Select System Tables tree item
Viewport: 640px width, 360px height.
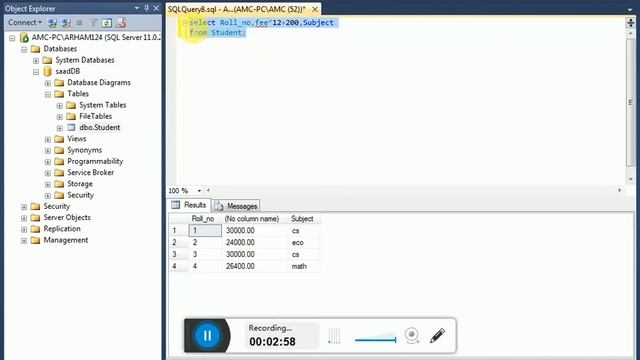[x=102, y=105]
